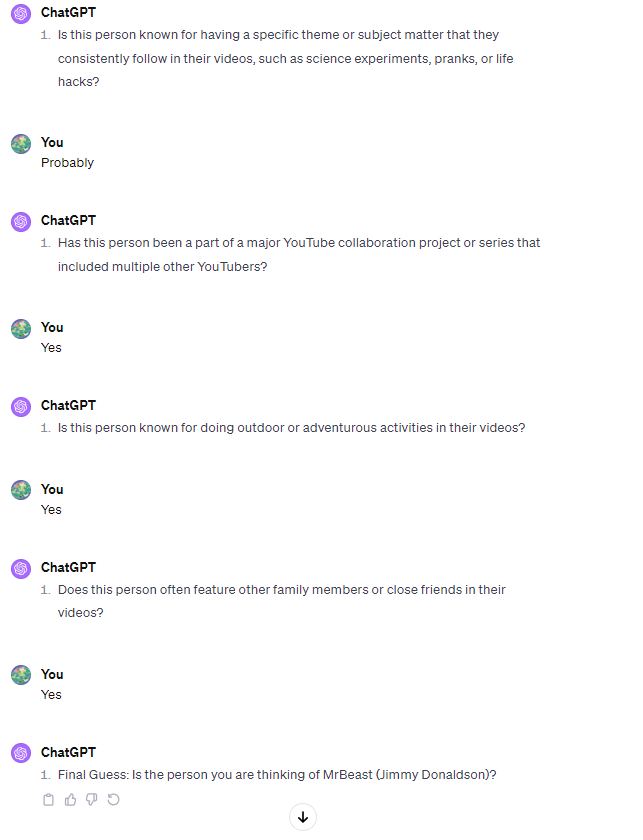Click ChatGPT logo beside outdoor activities question
This screenshot has width=643, height=840.
(x=21, y=407)
